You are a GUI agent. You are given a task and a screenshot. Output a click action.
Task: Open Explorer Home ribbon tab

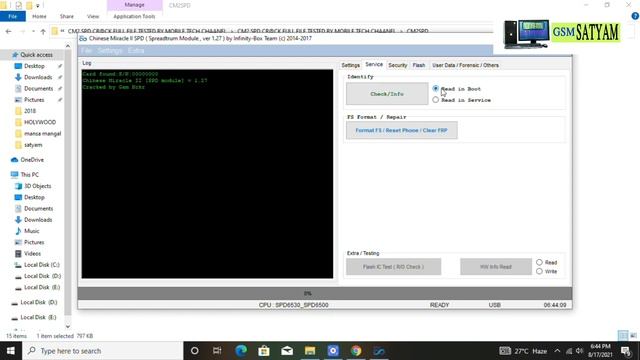pyautogui.click(x=39, y=16)
